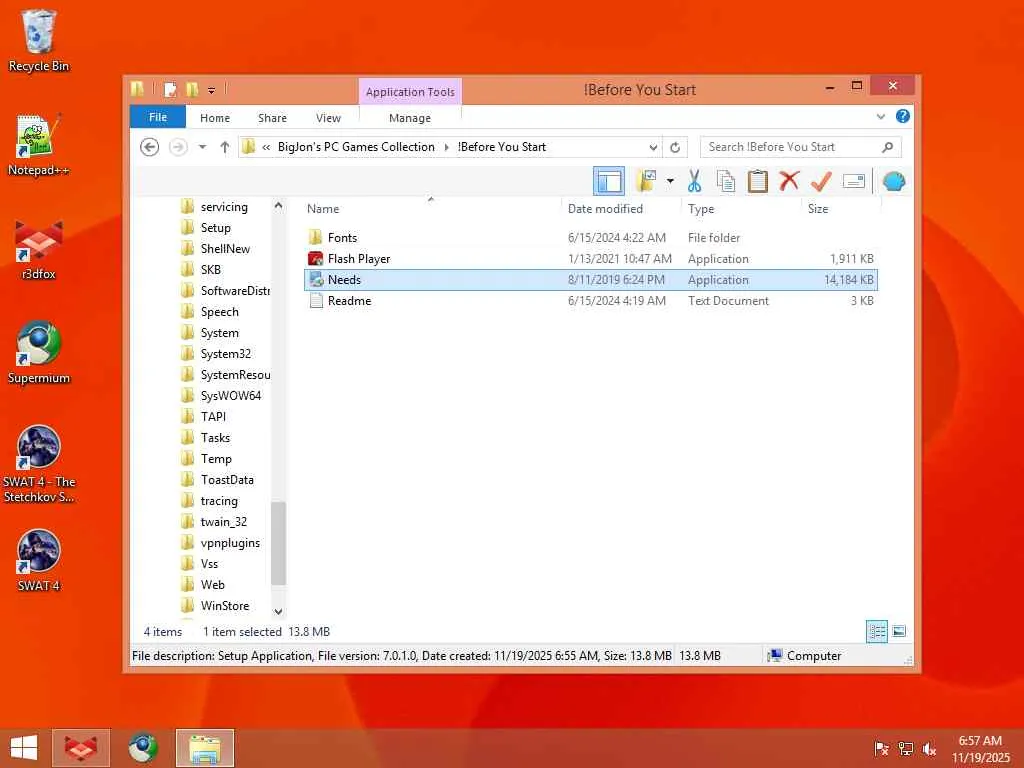The image size is (1024, 768).
Task: Switch to Details view layout
Action: click(876, 631)
